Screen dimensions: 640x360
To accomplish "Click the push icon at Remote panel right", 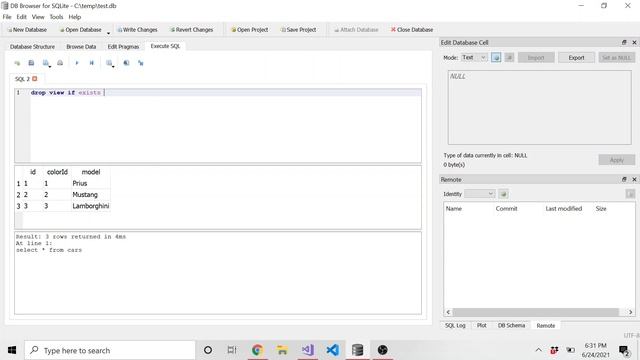I will click(x=630, y=194).
